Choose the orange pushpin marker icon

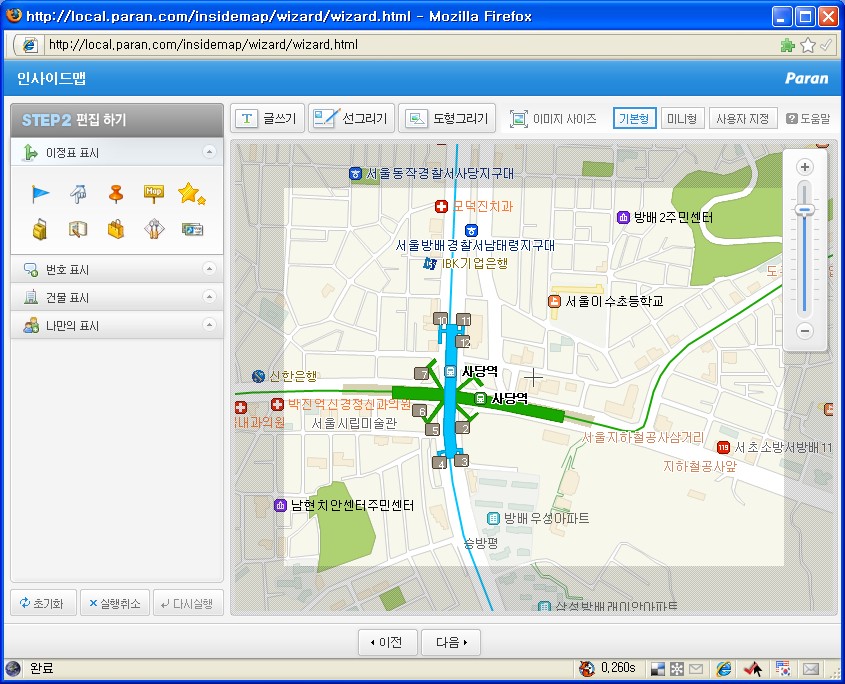coord(116,194)
